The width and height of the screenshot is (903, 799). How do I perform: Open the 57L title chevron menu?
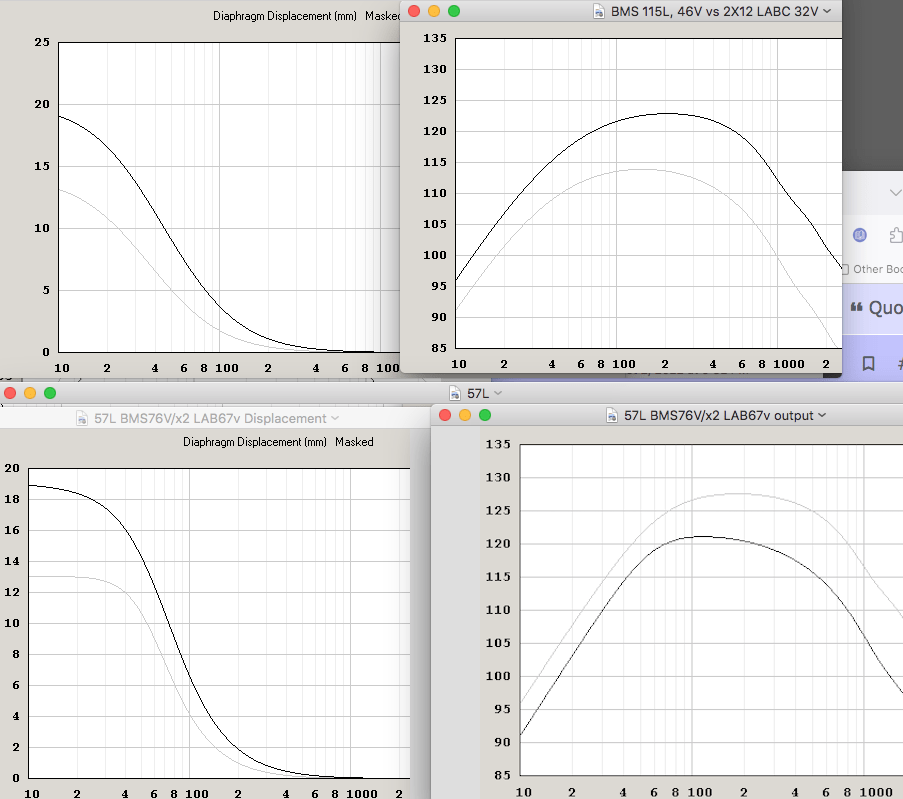click(498, 393)
